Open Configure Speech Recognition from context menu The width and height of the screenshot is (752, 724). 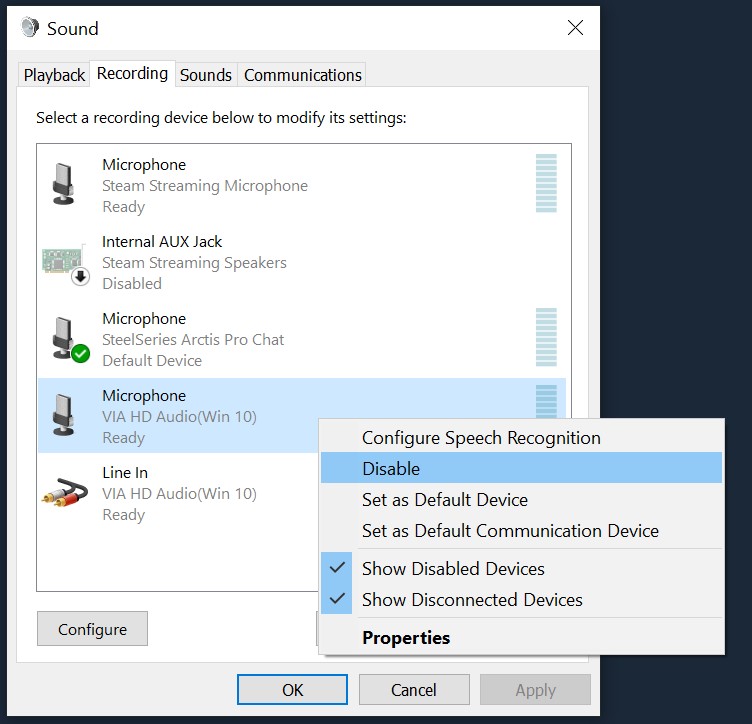coord(481,438)
